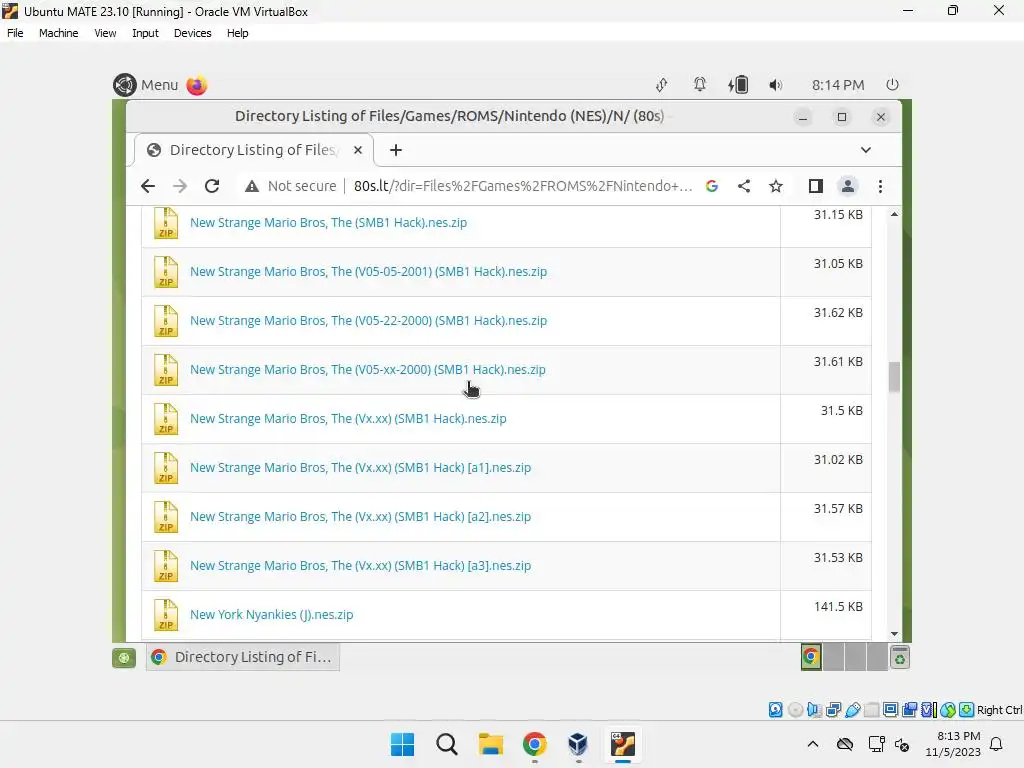Bookmark this page with the star
The width and height of the screenshot is (1024, 768).
point(776,186)
